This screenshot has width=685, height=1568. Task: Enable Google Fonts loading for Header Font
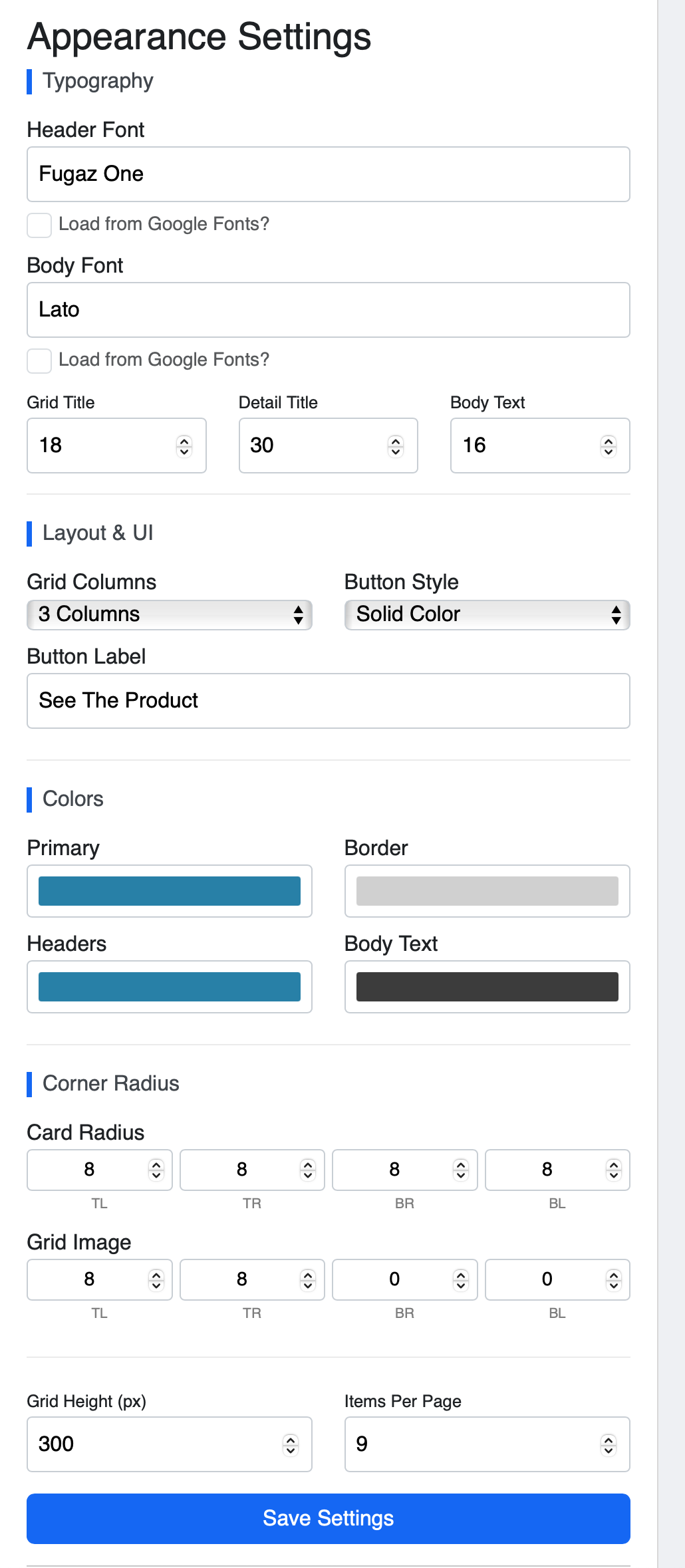click(39, 225)
